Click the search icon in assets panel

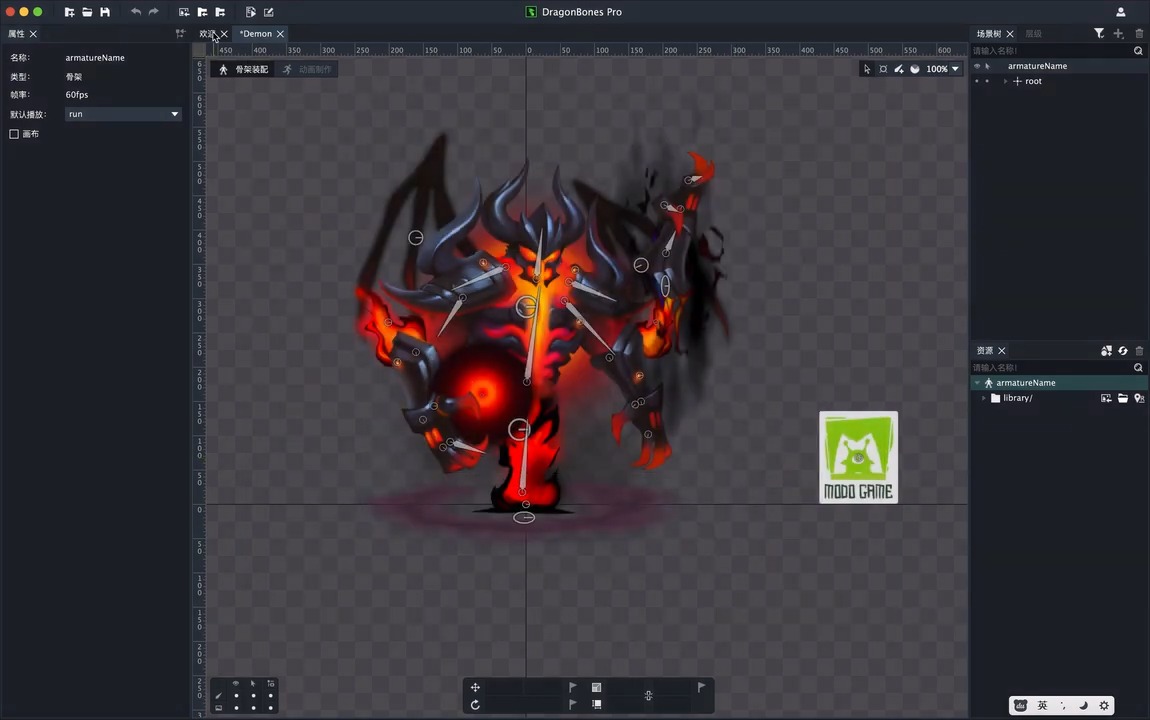1138,367
